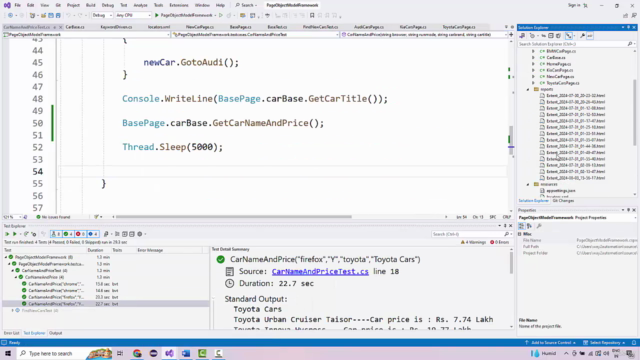The height and width of the screenshot is (360, 640).
Task: Toggle passed tests filter showing 4
Action: (x=68, y=234)
